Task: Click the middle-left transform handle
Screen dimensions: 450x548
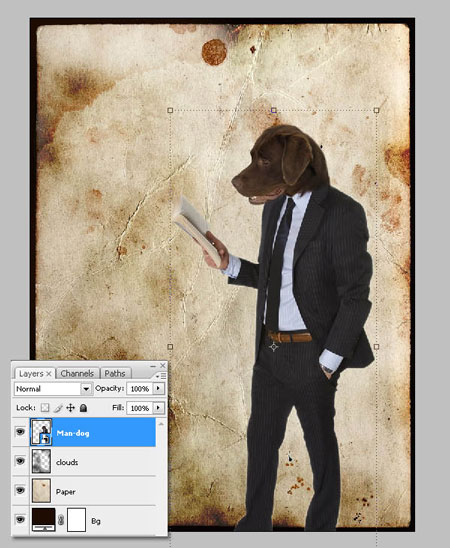Action: pyautogui.click(x=170, y=347)
